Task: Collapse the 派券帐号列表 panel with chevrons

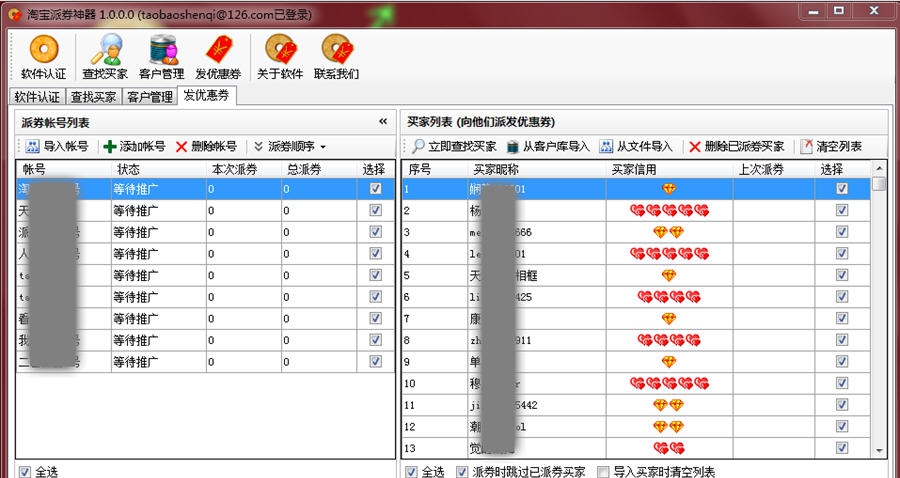Action: tap(383, 122)
